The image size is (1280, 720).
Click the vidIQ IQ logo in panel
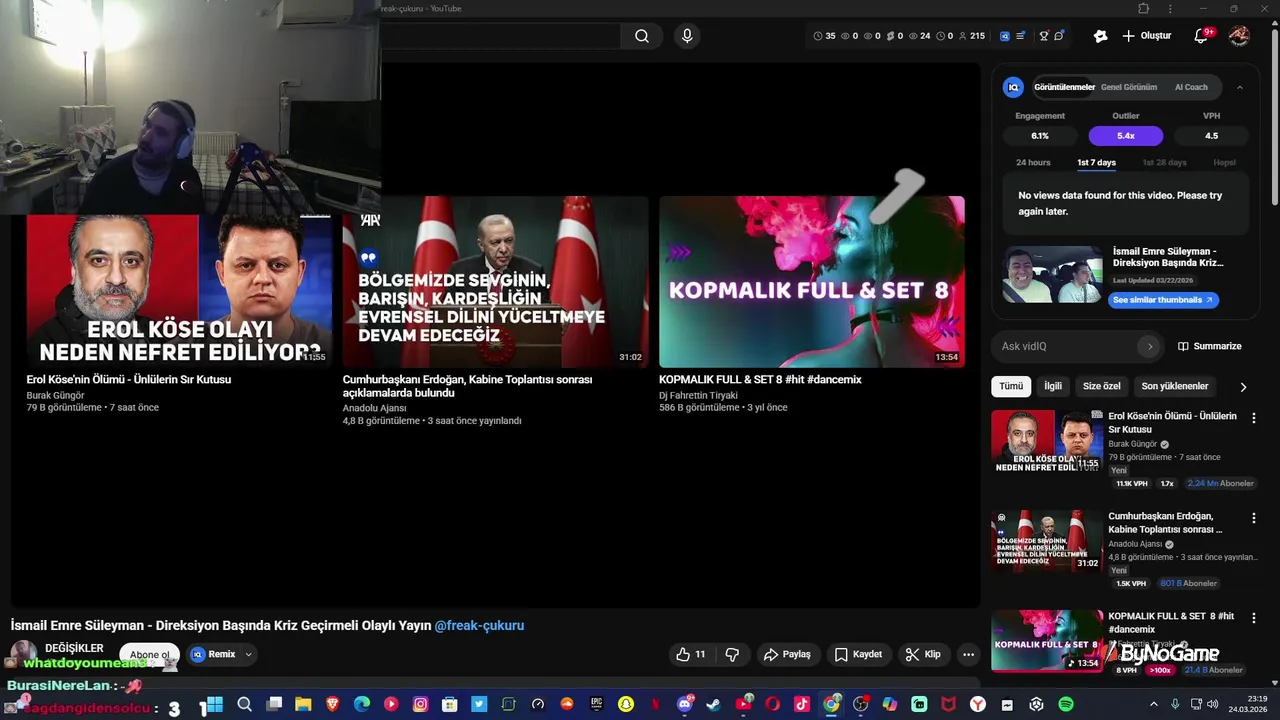click(1013, 87)
